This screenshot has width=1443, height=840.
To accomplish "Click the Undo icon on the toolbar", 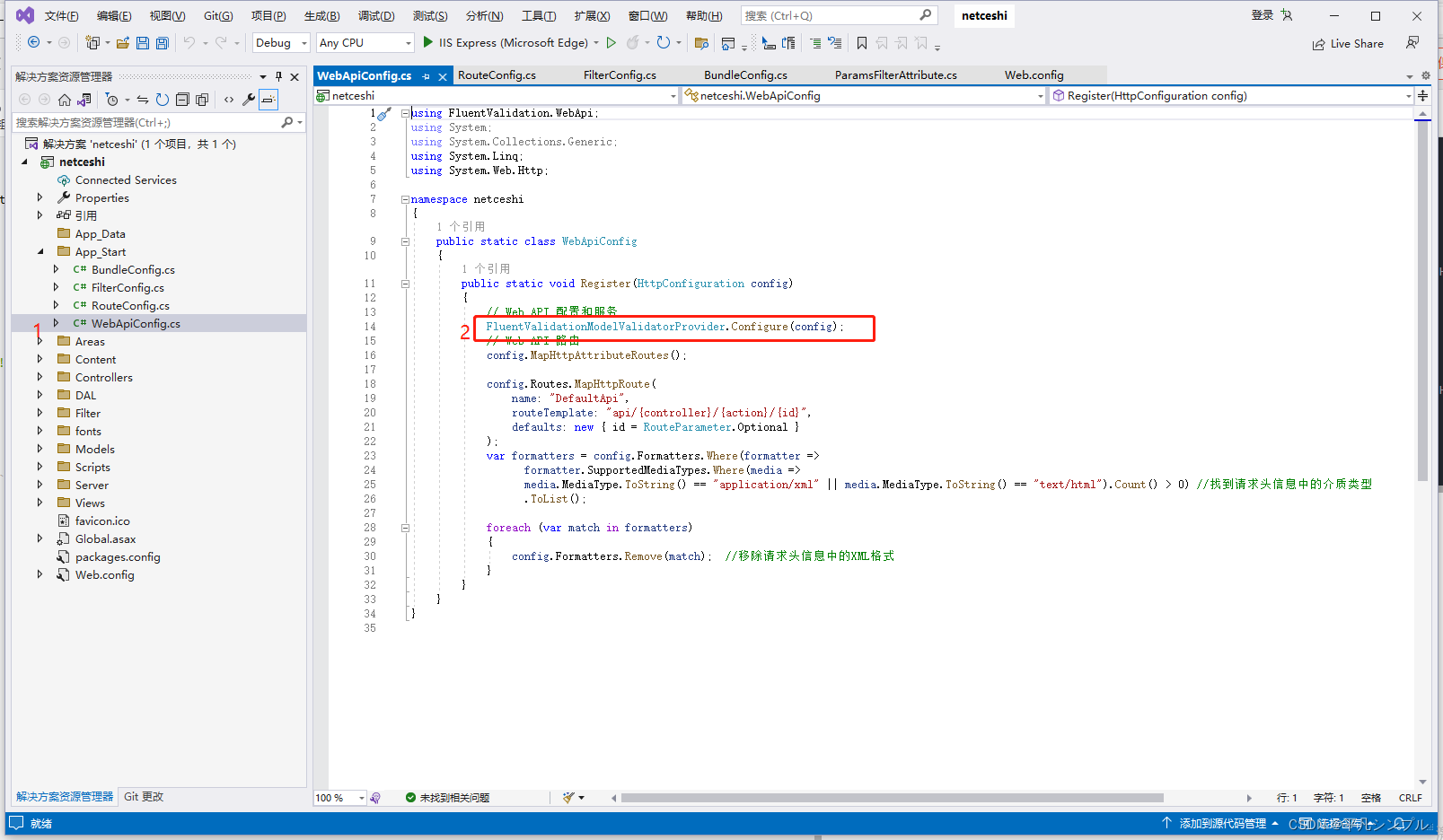I will click(x=189, y=42).
